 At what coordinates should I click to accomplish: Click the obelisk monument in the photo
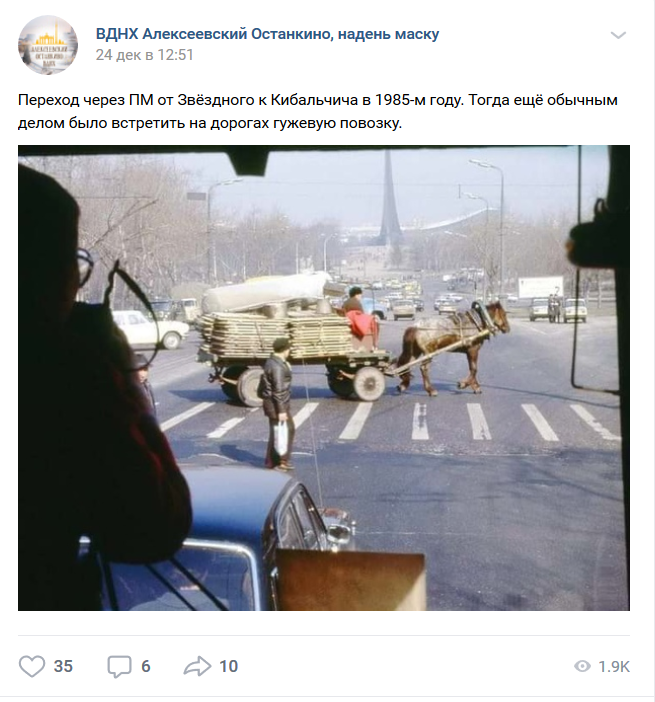tap(390, 200)
